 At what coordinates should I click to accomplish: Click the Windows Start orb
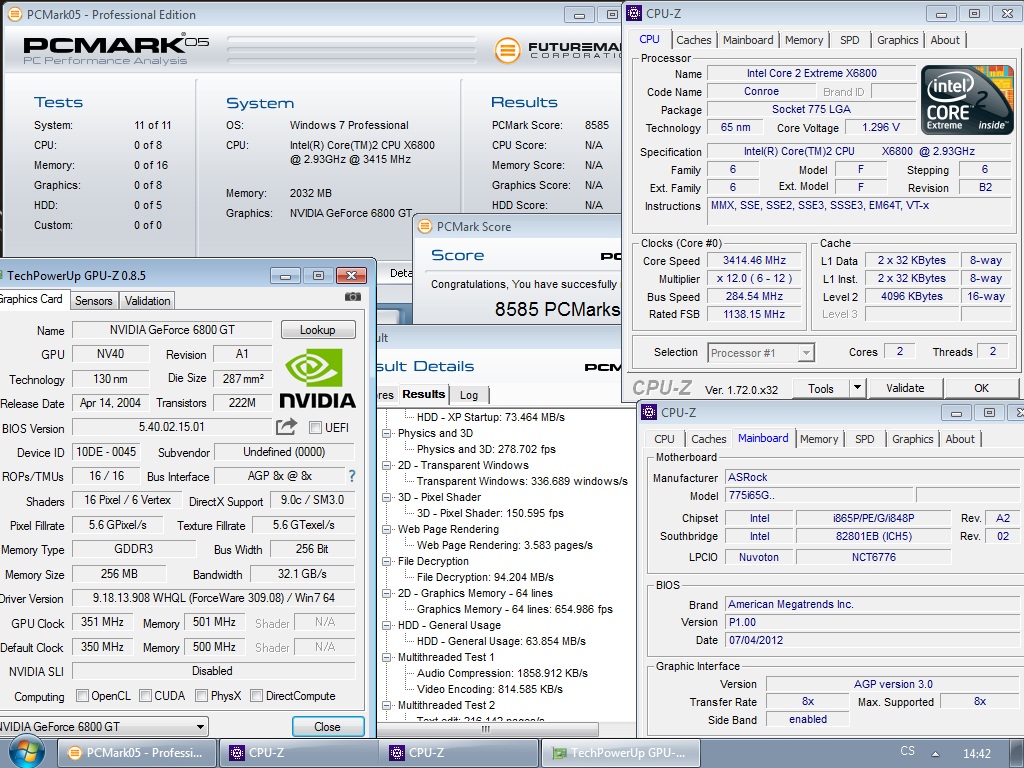pyautogui.click(x=26, y=752)
